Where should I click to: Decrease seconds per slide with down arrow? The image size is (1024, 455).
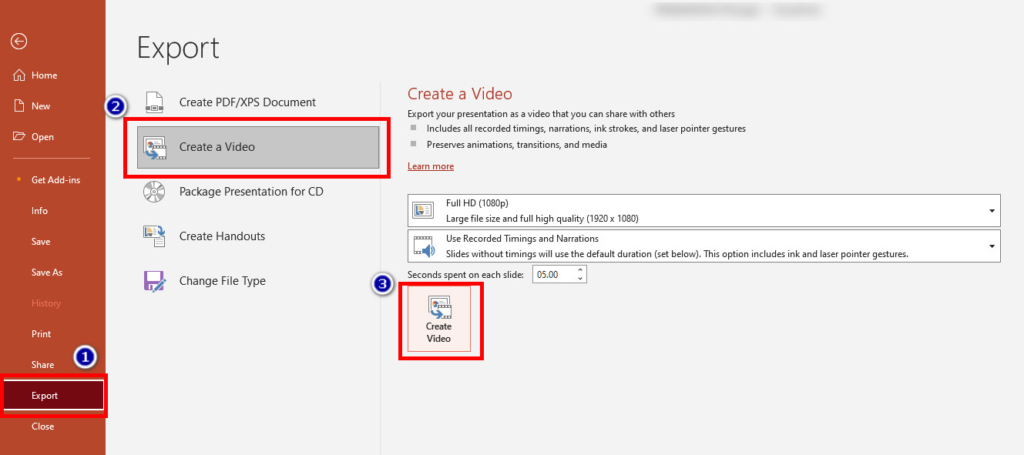(x=581, y=279)
